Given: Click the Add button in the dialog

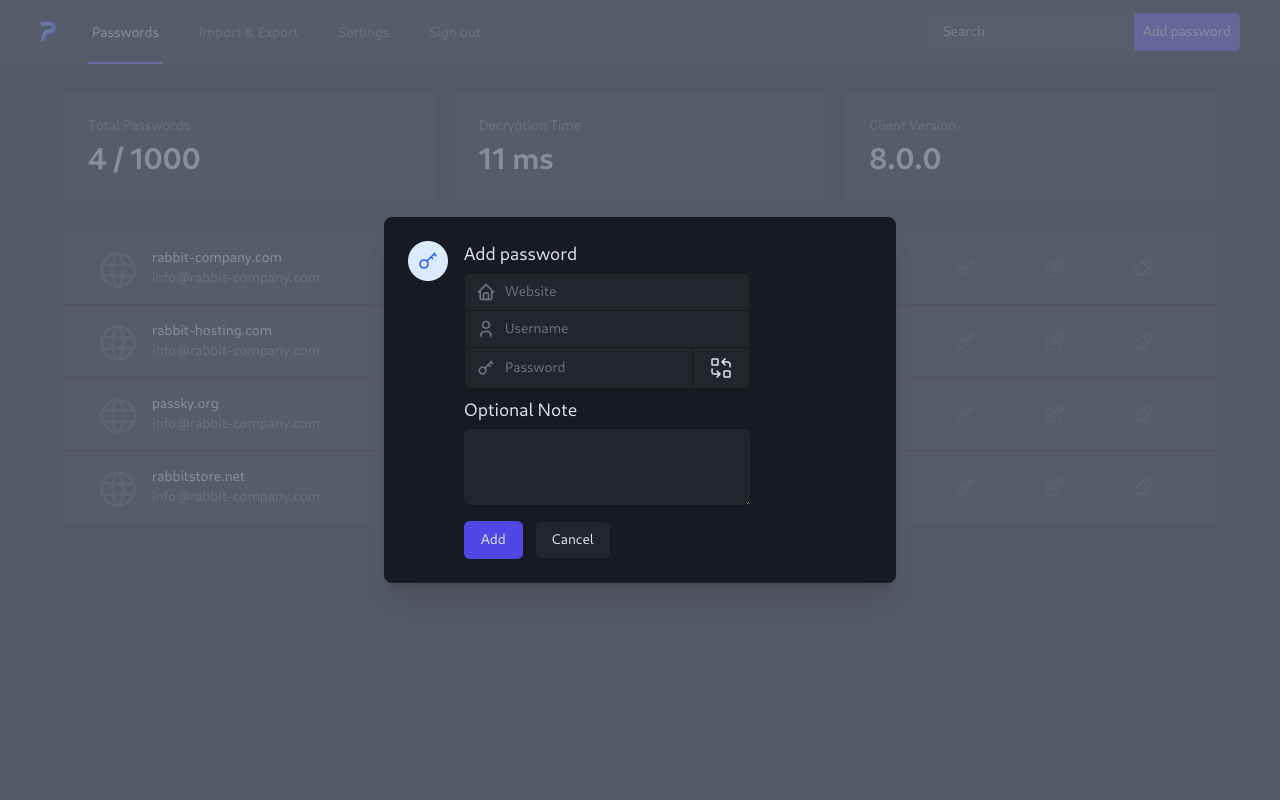Looking at the screenshot, I should coord(493,540).
